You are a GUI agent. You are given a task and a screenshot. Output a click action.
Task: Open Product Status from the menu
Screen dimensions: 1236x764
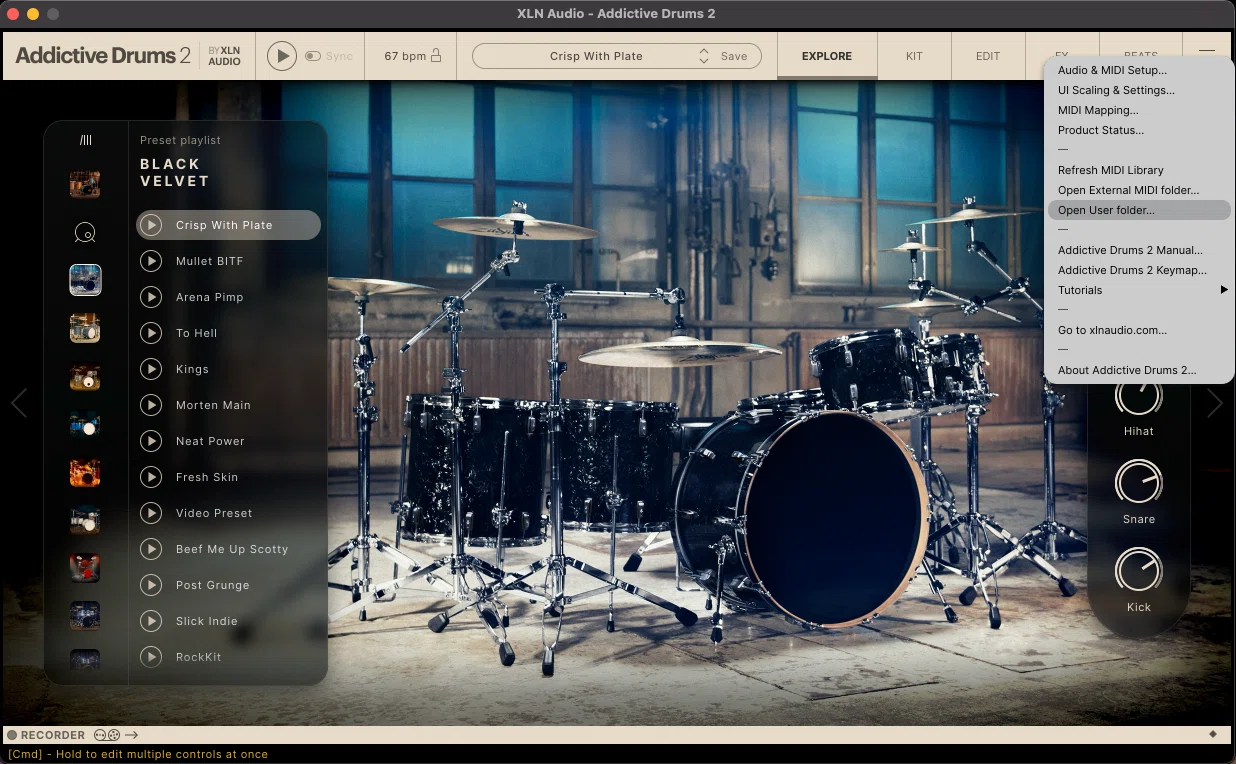pos(1138,130)
